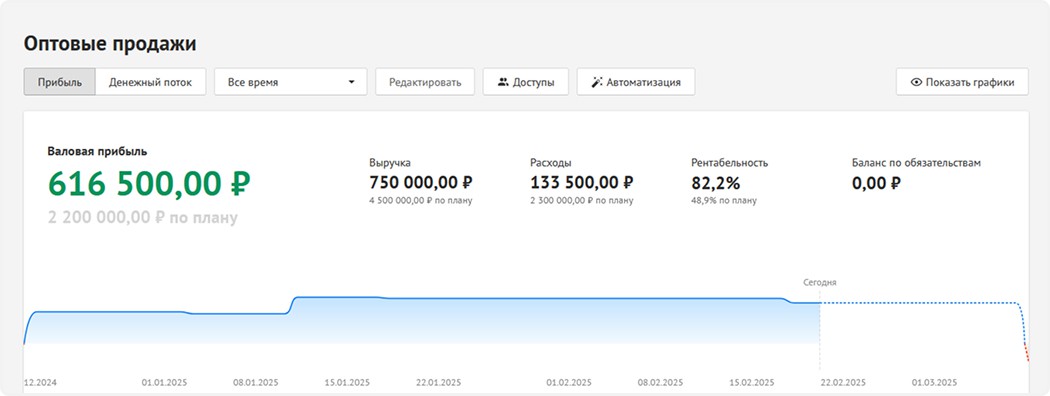This screenshot has width=1050, height=396.
Task: Open the Все время period dropdown
Action: 291,82
